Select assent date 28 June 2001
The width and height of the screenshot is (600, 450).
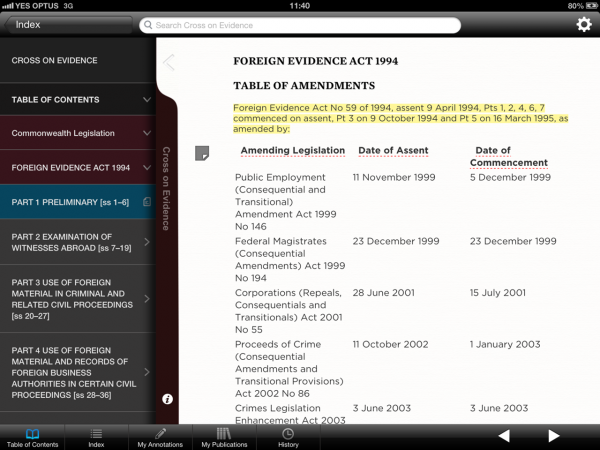(x=383, y=293)
